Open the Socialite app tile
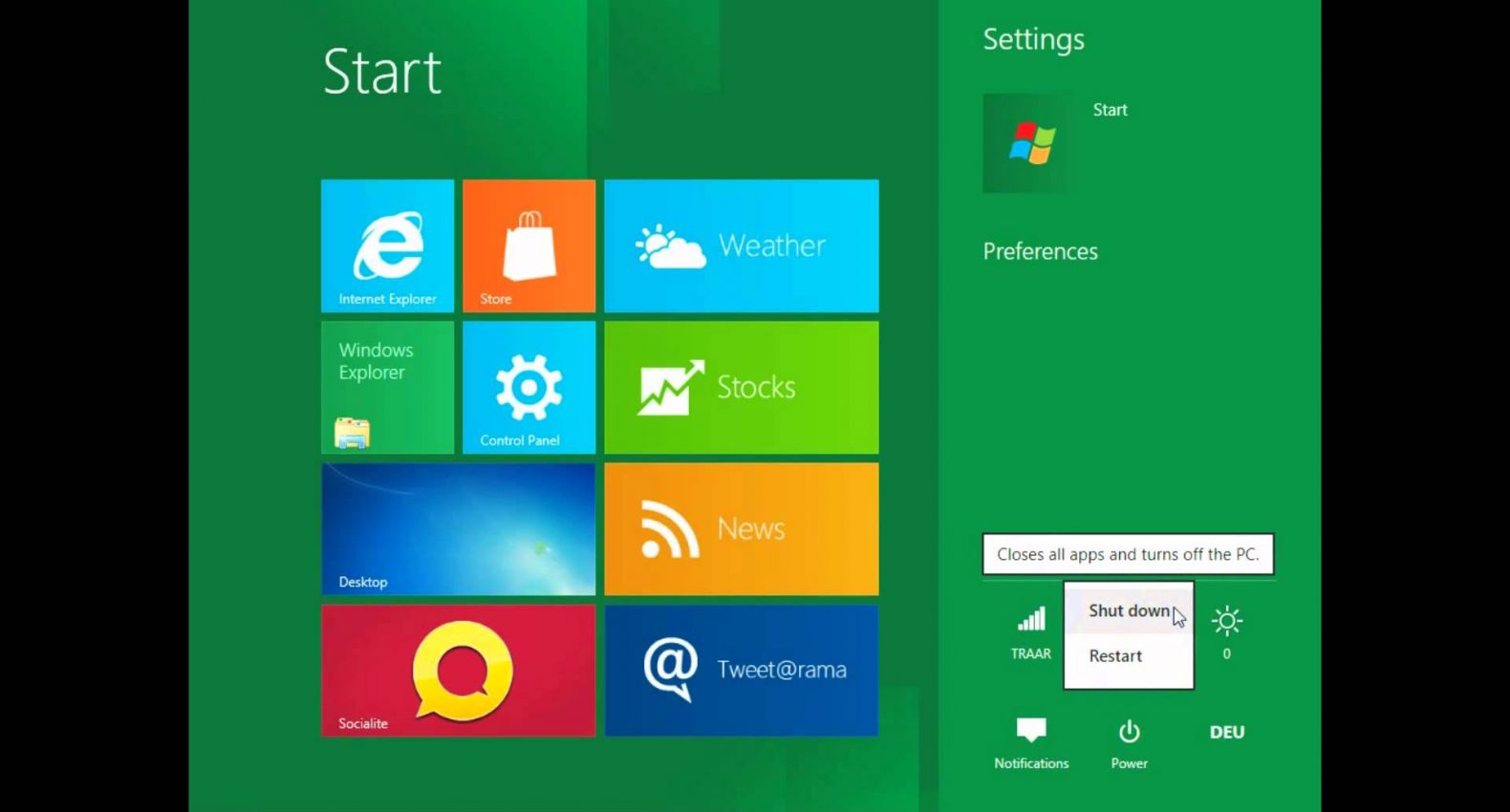The height and width of the screenshot is (812, 1510). (x=458, y=670)
